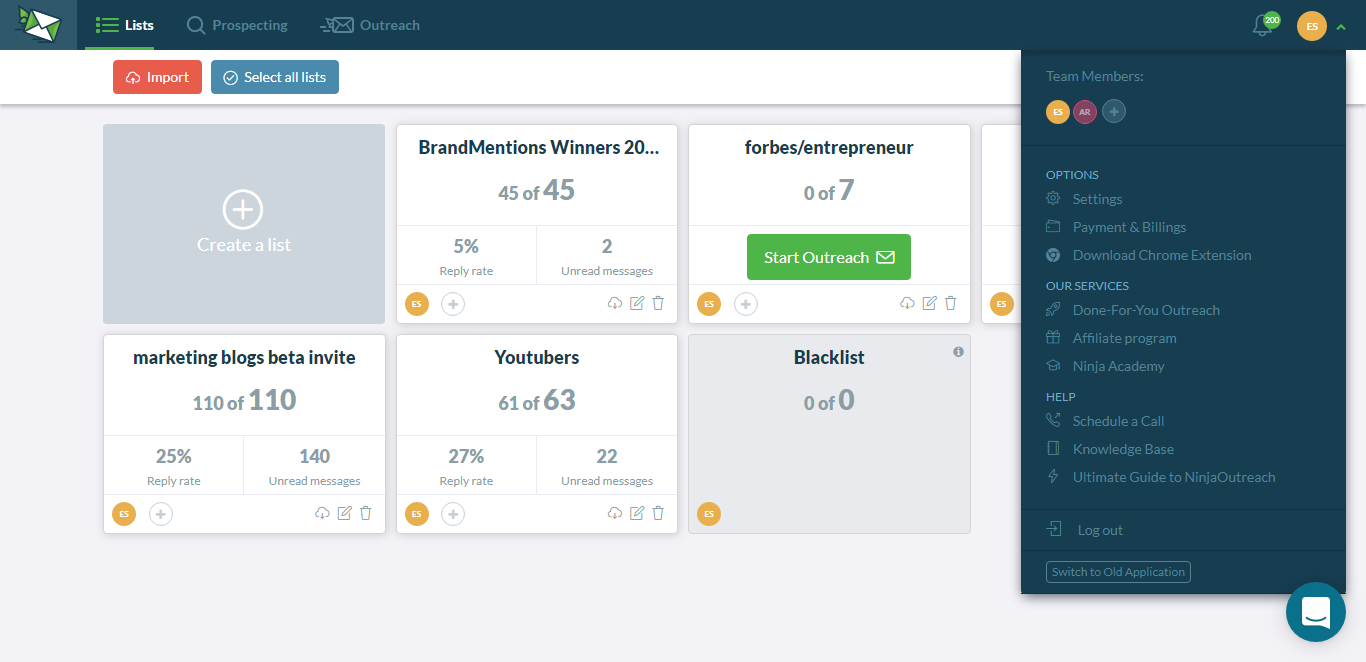The width and height of the screenshot is (1366, 662).
Task: Download icon on BrandMentions Winners card
Action: (x=615, y=303)
